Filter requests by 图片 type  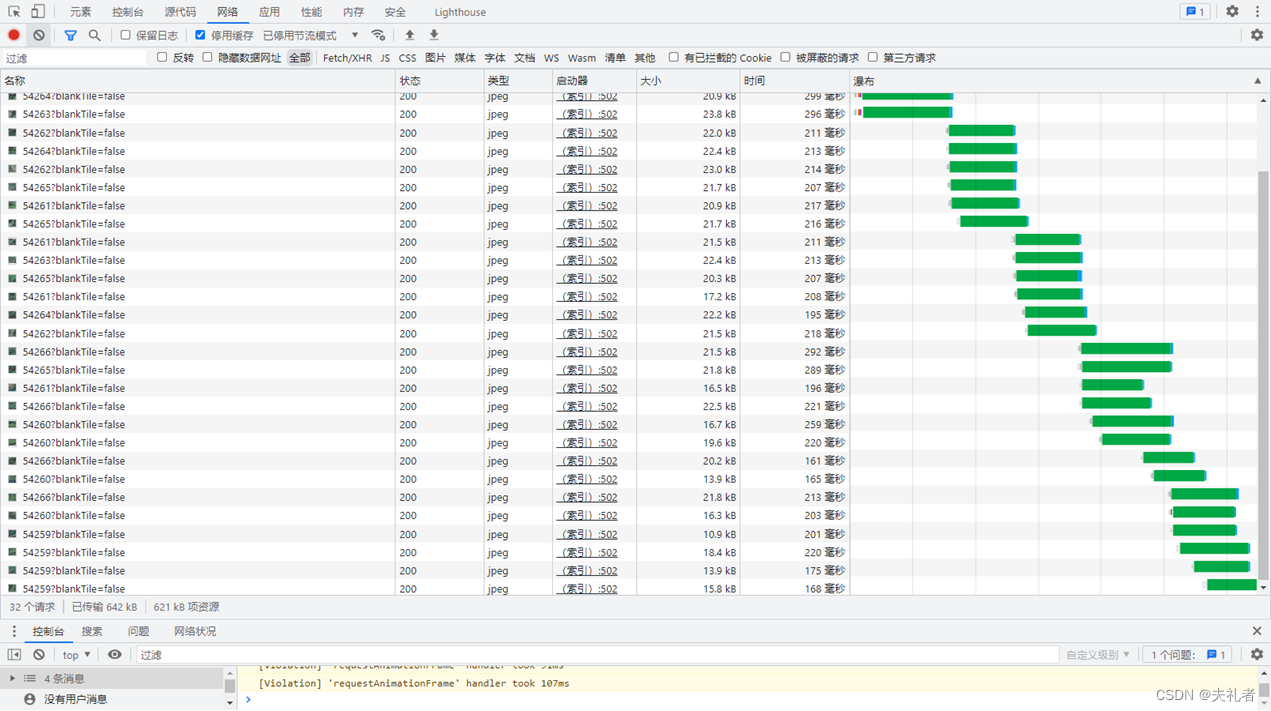point(435,58)
